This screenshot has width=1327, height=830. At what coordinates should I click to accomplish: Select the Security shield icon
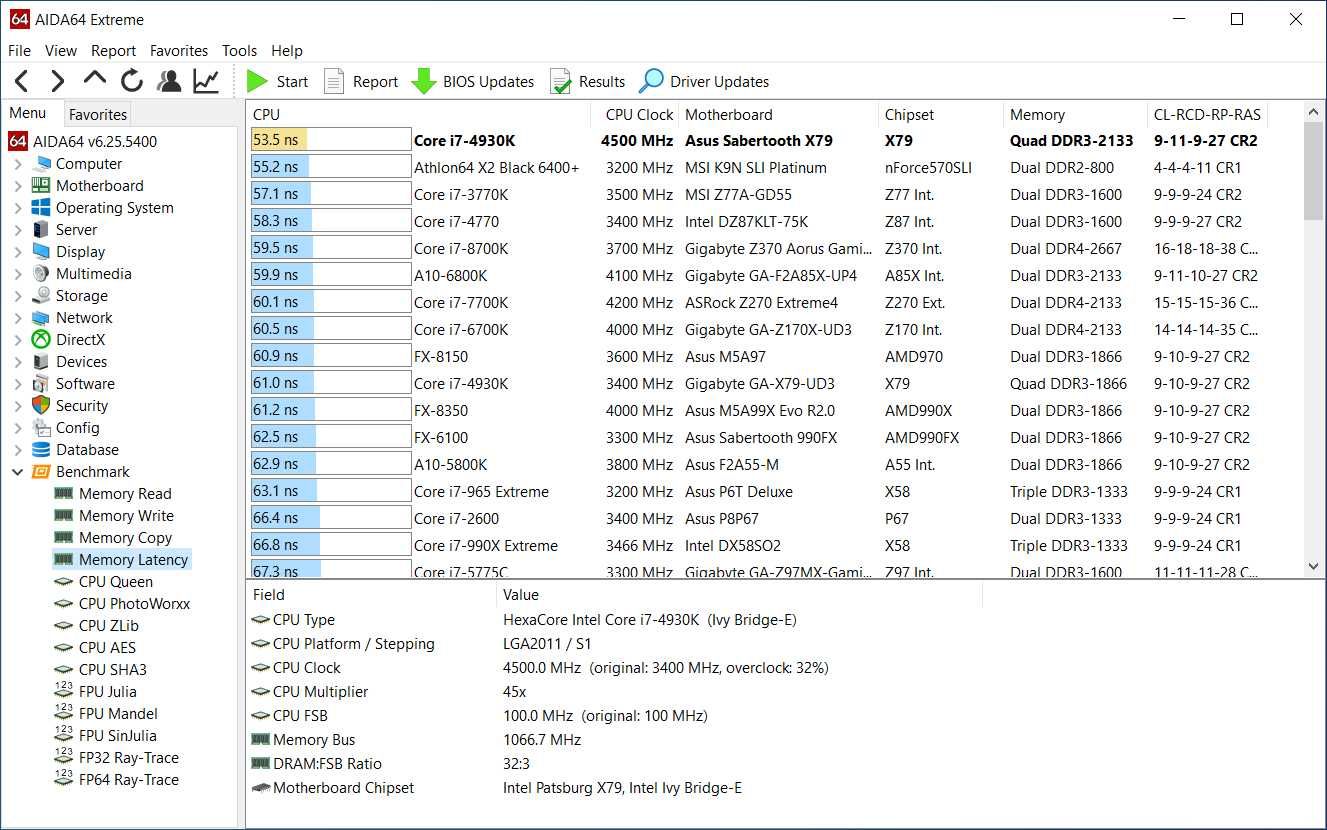coord(41,406)
